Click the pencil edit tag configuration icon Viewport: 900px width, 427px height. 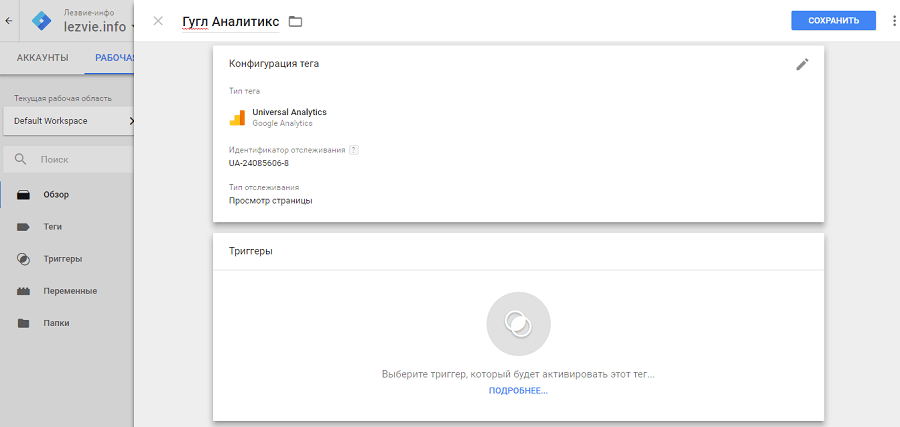click(802, 64)
